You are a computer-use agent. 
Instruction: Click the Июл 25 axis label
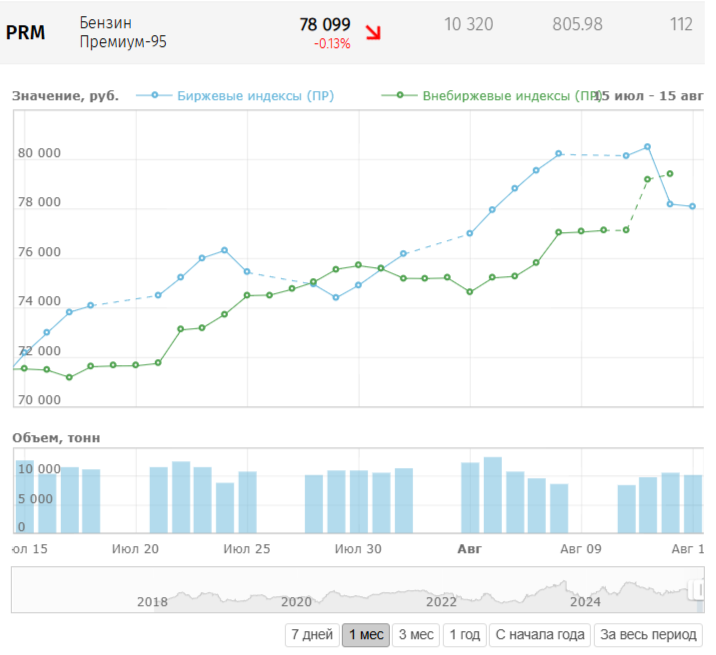coord(247,549)
